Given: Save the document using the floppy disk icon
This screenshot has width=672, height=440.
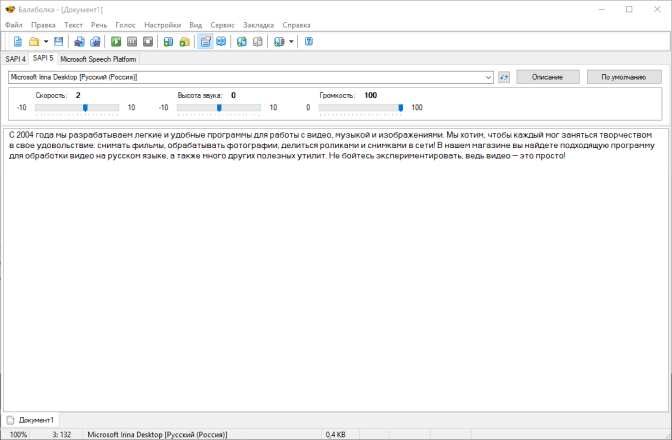Looking at the screenshot, I should click(59, 42).
